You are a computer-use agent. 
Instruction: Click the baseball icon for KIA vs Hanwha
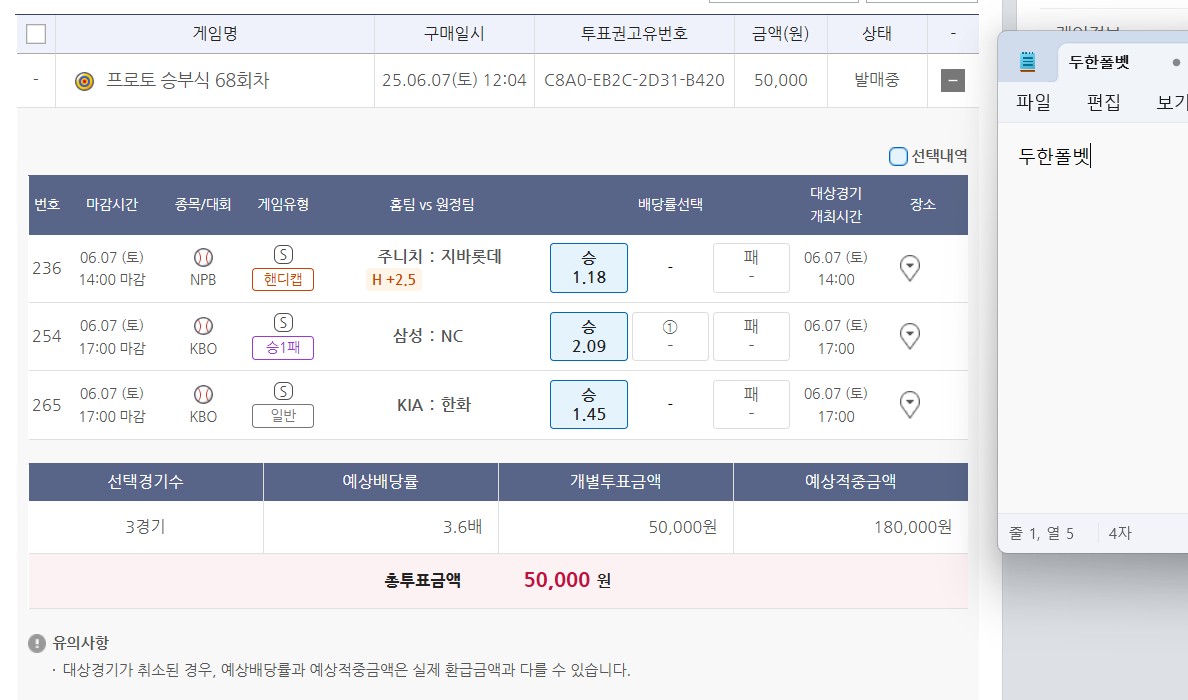[203, 394]
